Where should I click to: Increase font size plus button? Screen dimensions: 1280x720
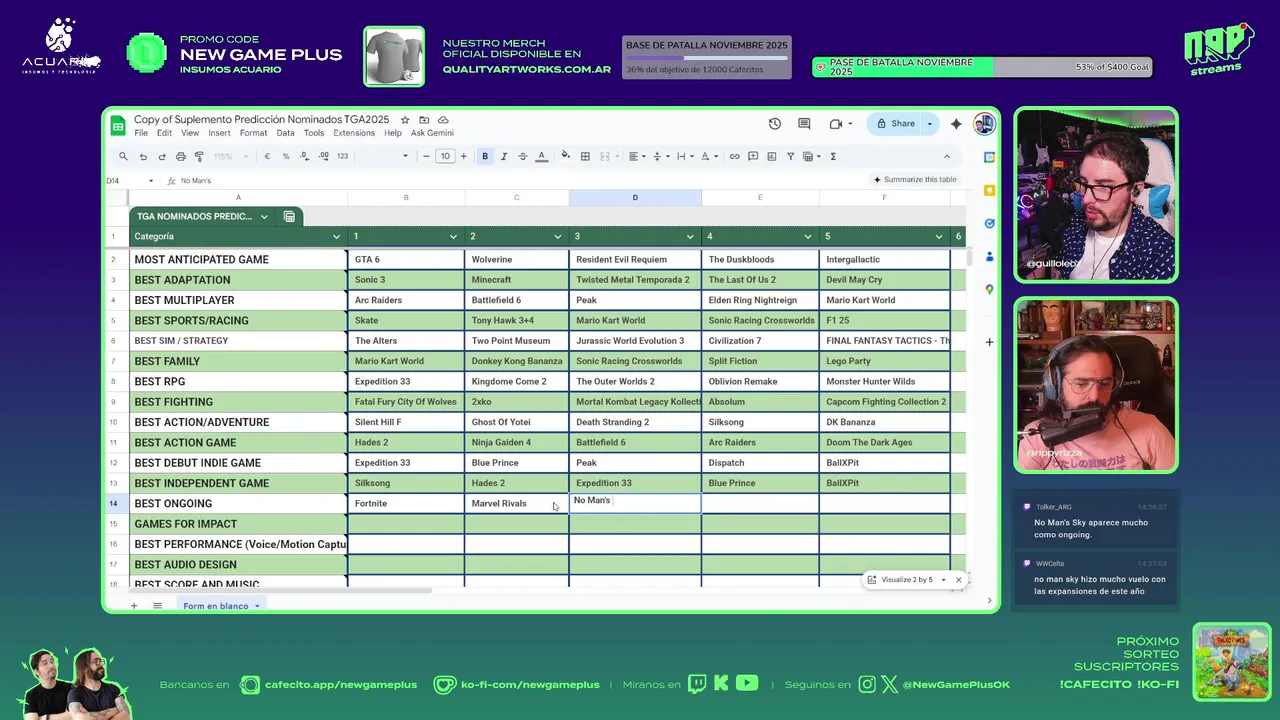click(x=463, y=156)
